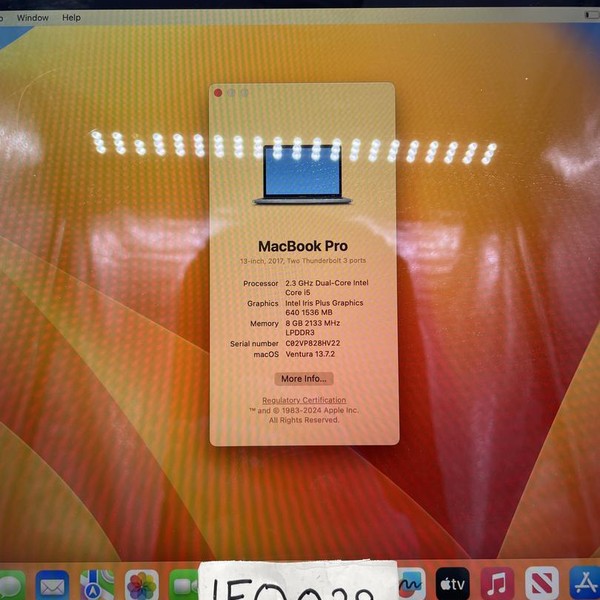Start FaceTime from the dock

coord(184,585)
